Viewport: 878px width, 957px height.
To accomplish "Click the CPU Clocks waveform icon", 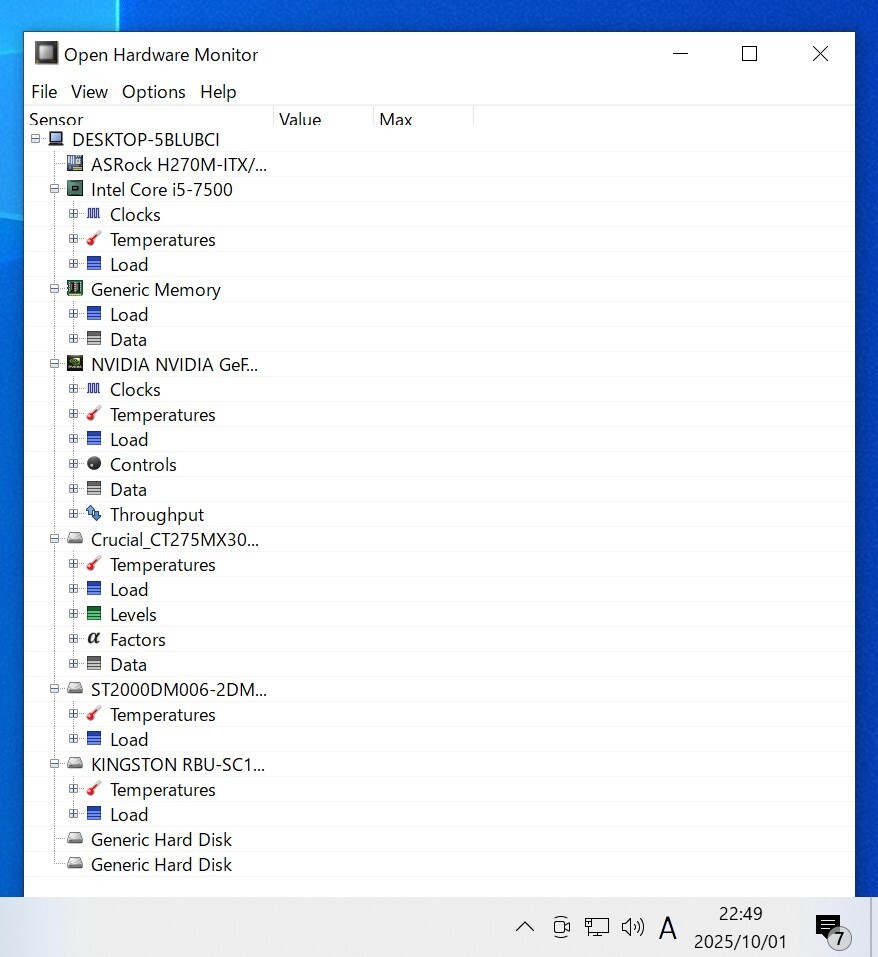I will 94,214.
